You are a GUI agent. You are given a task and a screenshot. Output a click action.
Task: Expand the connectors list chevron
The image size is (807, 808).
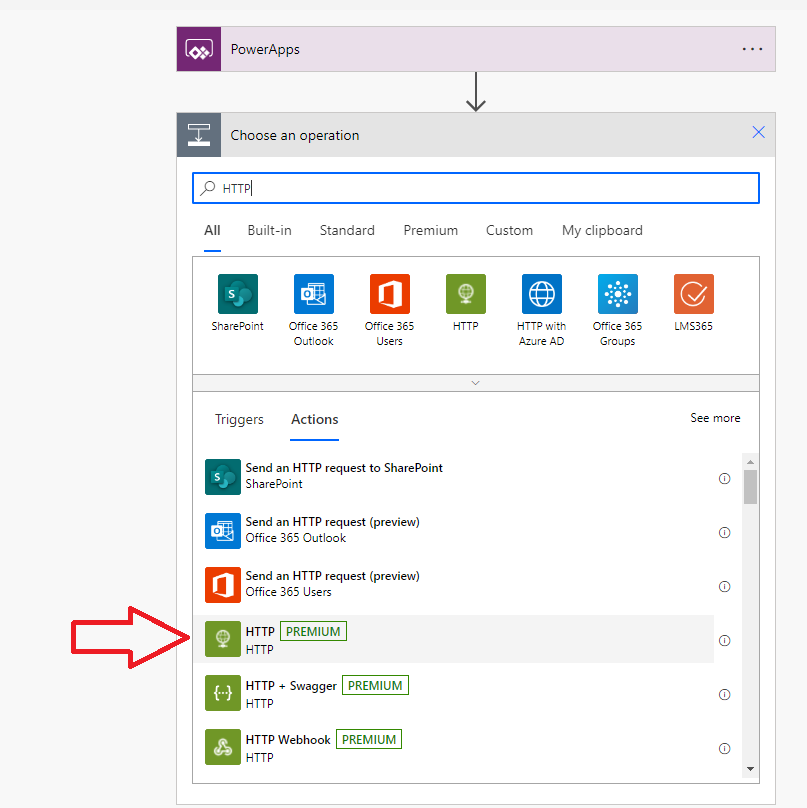(x=476, y=383)
